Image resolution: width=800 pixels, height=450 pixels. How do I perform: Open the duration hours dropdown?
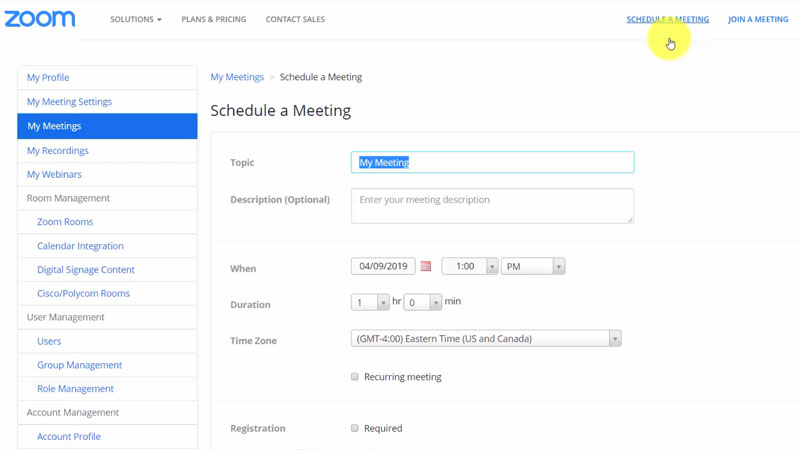click(370, 302)
